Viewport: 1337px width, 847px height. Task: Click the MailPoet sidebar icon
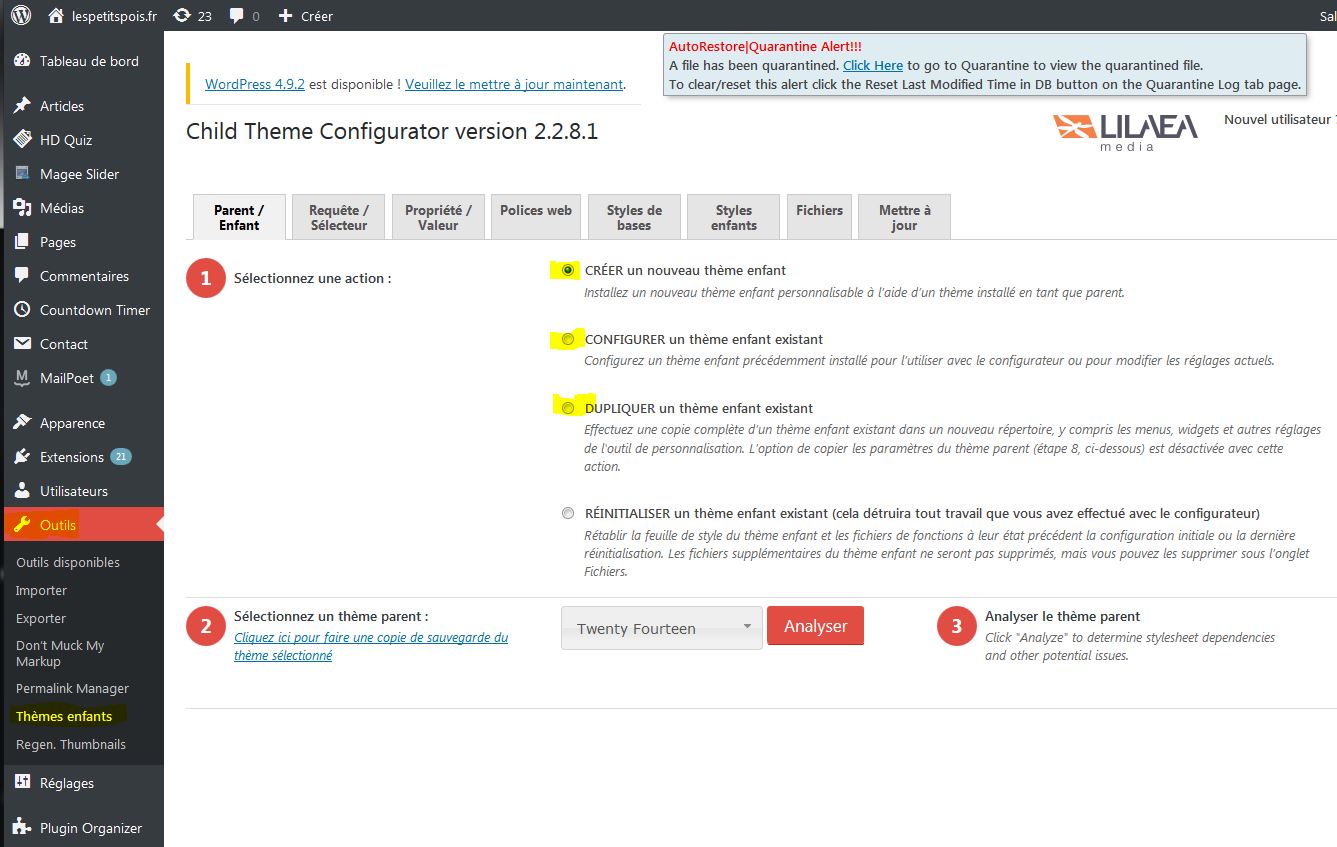[x=22, y=378]
